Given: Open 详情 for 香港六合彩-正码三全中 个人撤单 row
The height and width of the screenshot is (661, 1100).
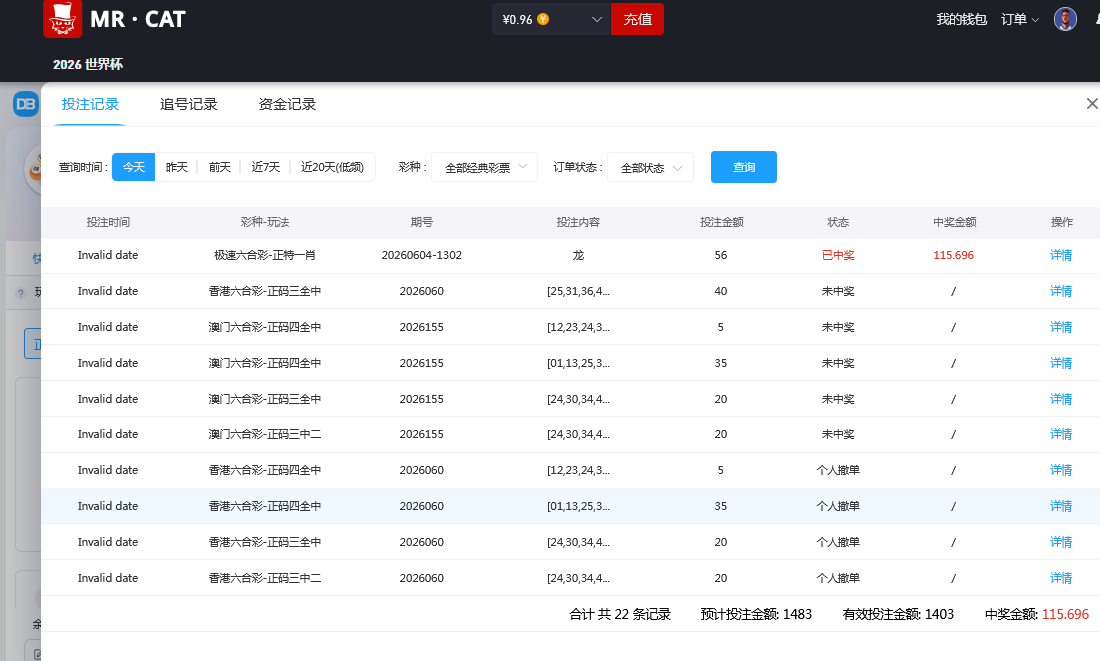Looking at the screenshot, I should [1061, 542].
